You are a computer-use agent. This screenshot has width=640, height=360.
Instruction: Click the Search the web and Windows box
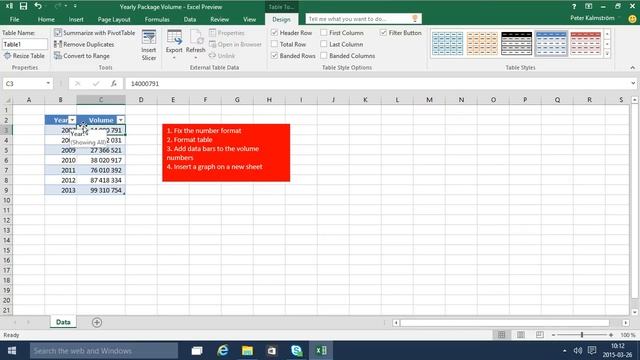click(x=104, y=351)
